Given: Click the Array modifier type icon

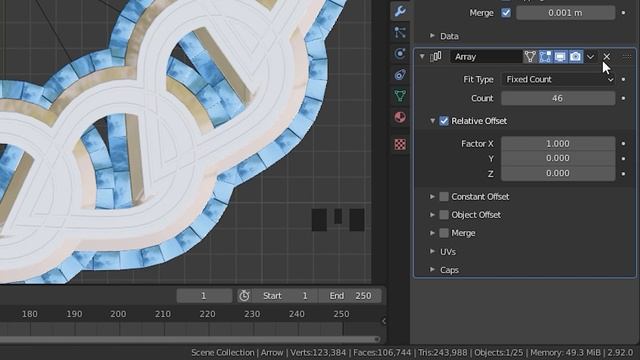Looking at the screenshot, I should [436, 57].
